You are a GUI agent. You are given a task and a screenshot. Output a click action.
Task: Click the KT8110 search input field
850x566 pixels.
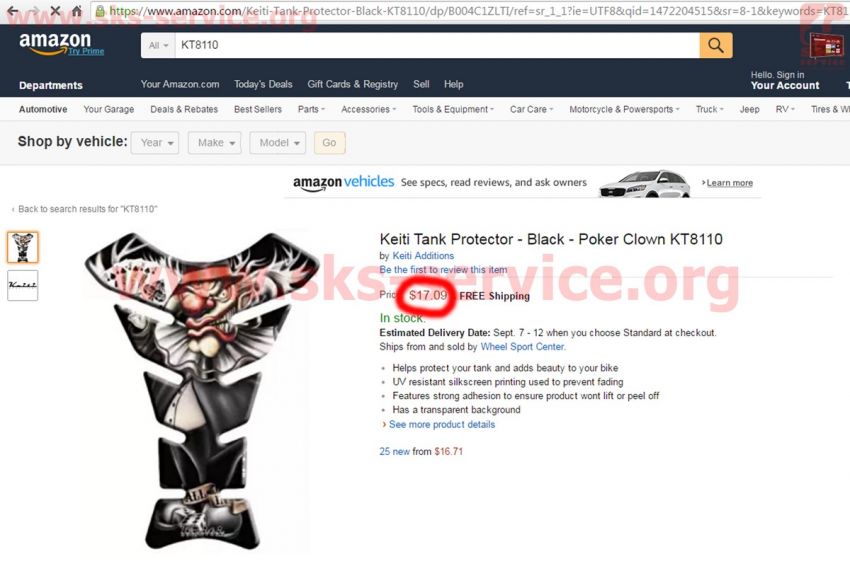pos(437,45)
